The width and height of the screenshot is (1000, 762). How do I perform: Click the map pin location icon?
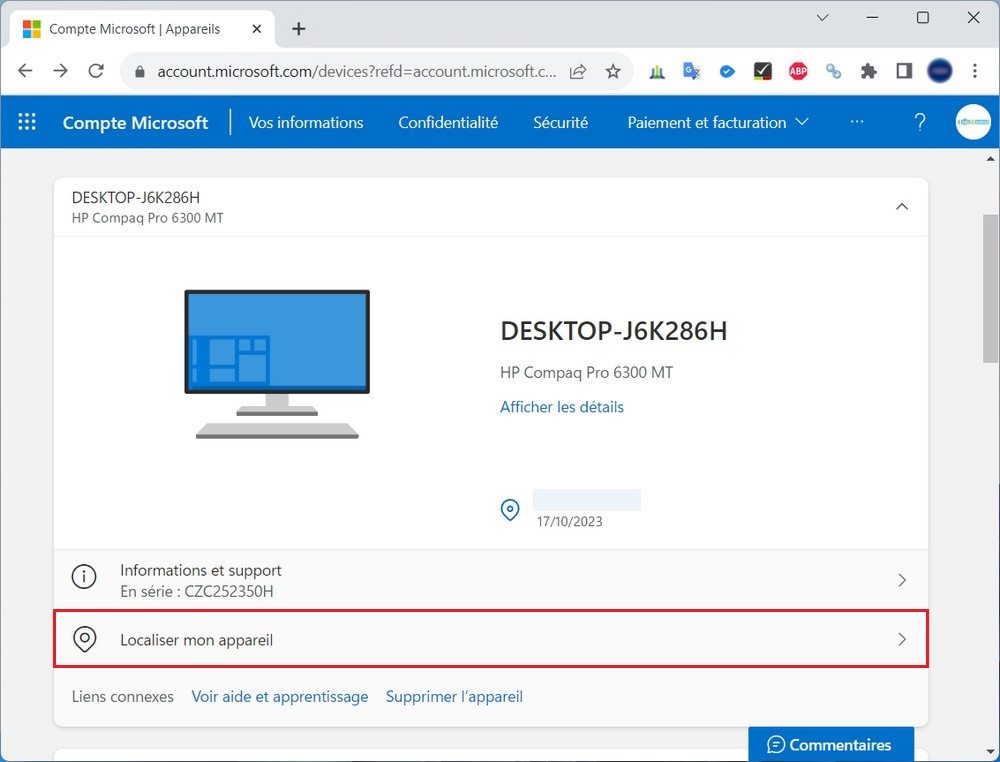(510, 510)
